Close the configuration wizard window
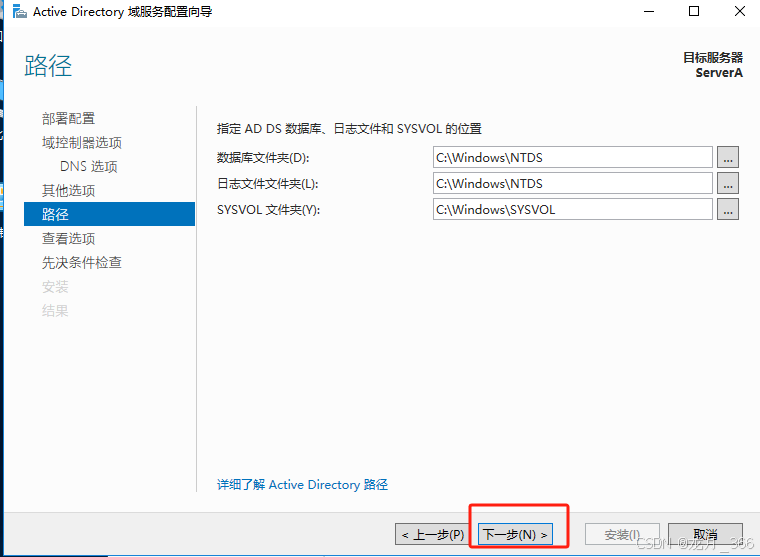Image resolution: width=760 pixels, height=557 pixels. 740,11
